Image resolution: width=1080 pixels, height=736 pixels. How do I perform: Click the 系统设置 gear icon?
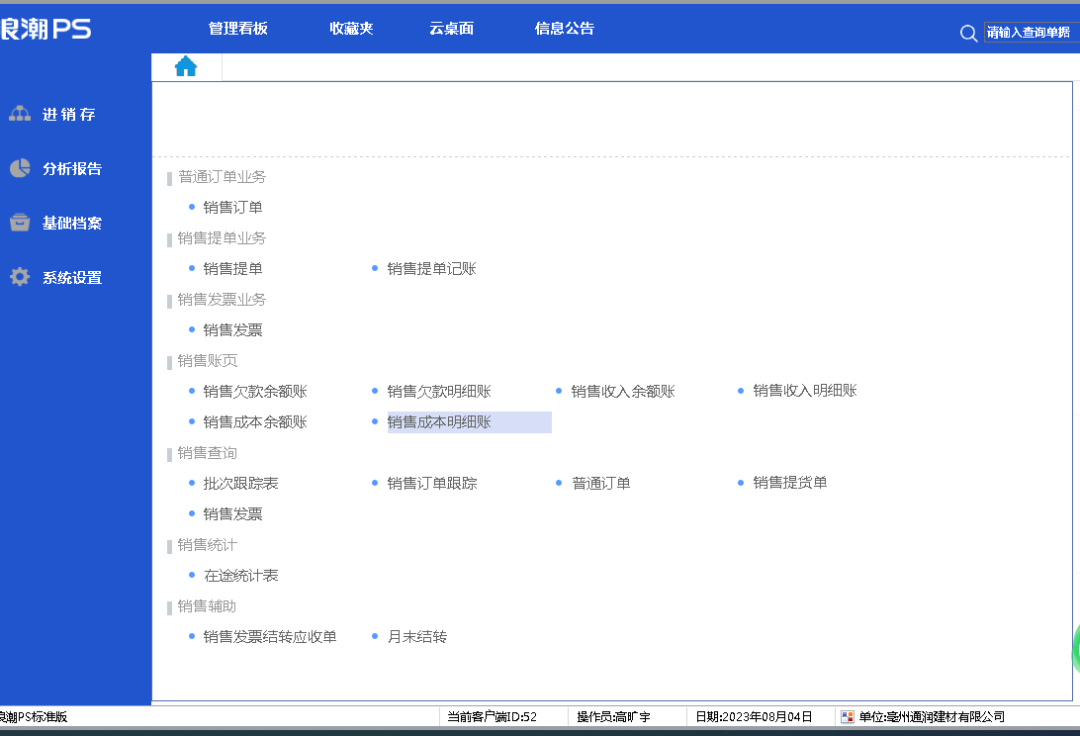20,277
